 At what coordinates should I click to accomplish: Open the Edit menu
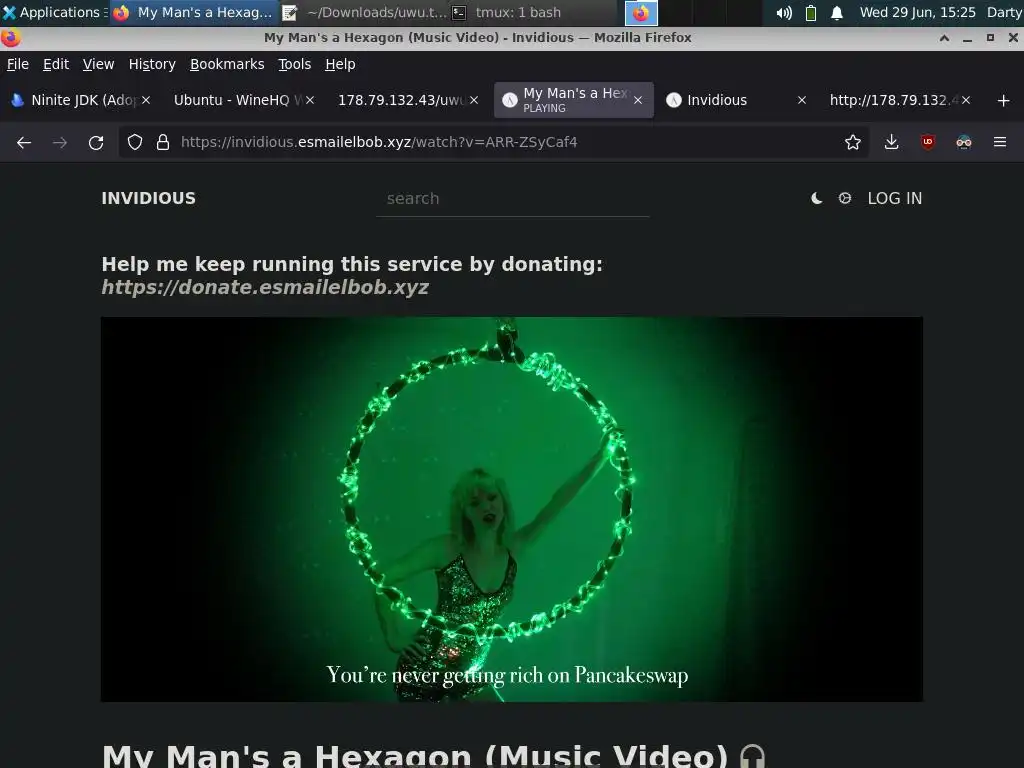(56, 64)
